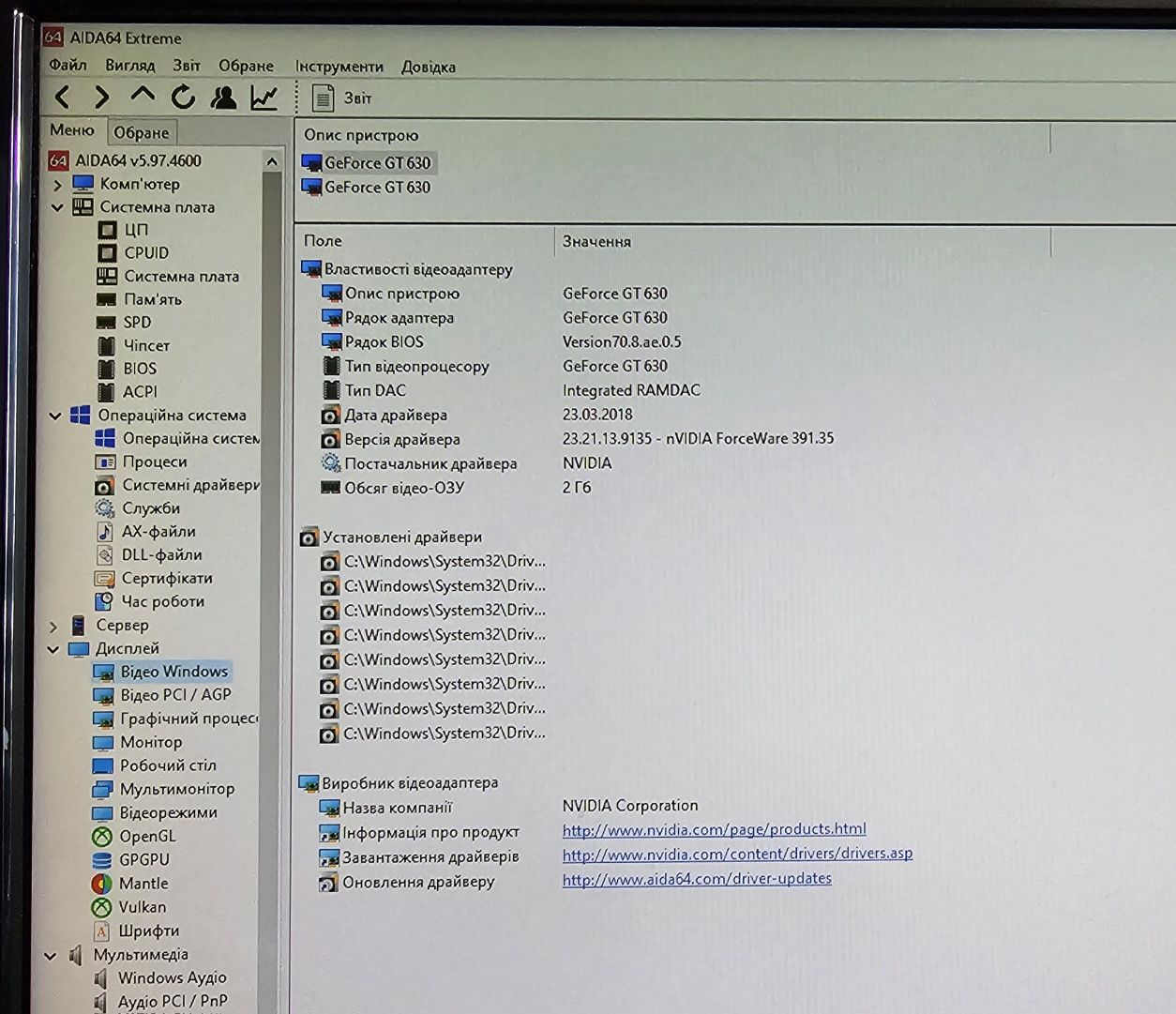Screen dimensions: 1176x1014
Task: Select Робочий стіл in the tree
Action: click(167, 765)
